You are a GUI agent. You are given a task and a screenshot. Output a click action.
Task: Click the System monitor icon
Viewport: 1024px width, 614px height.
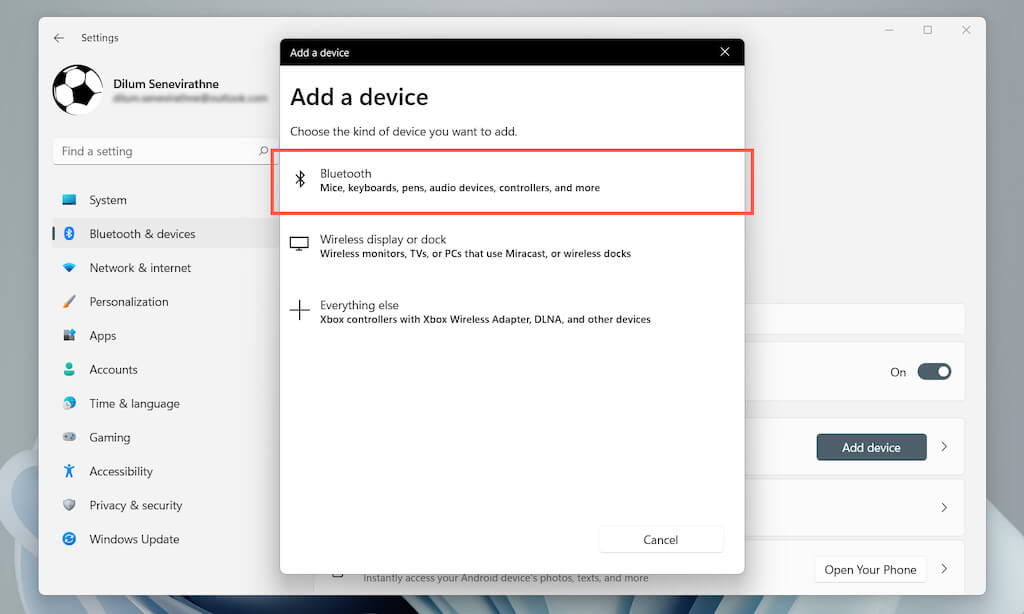[69, 200]
